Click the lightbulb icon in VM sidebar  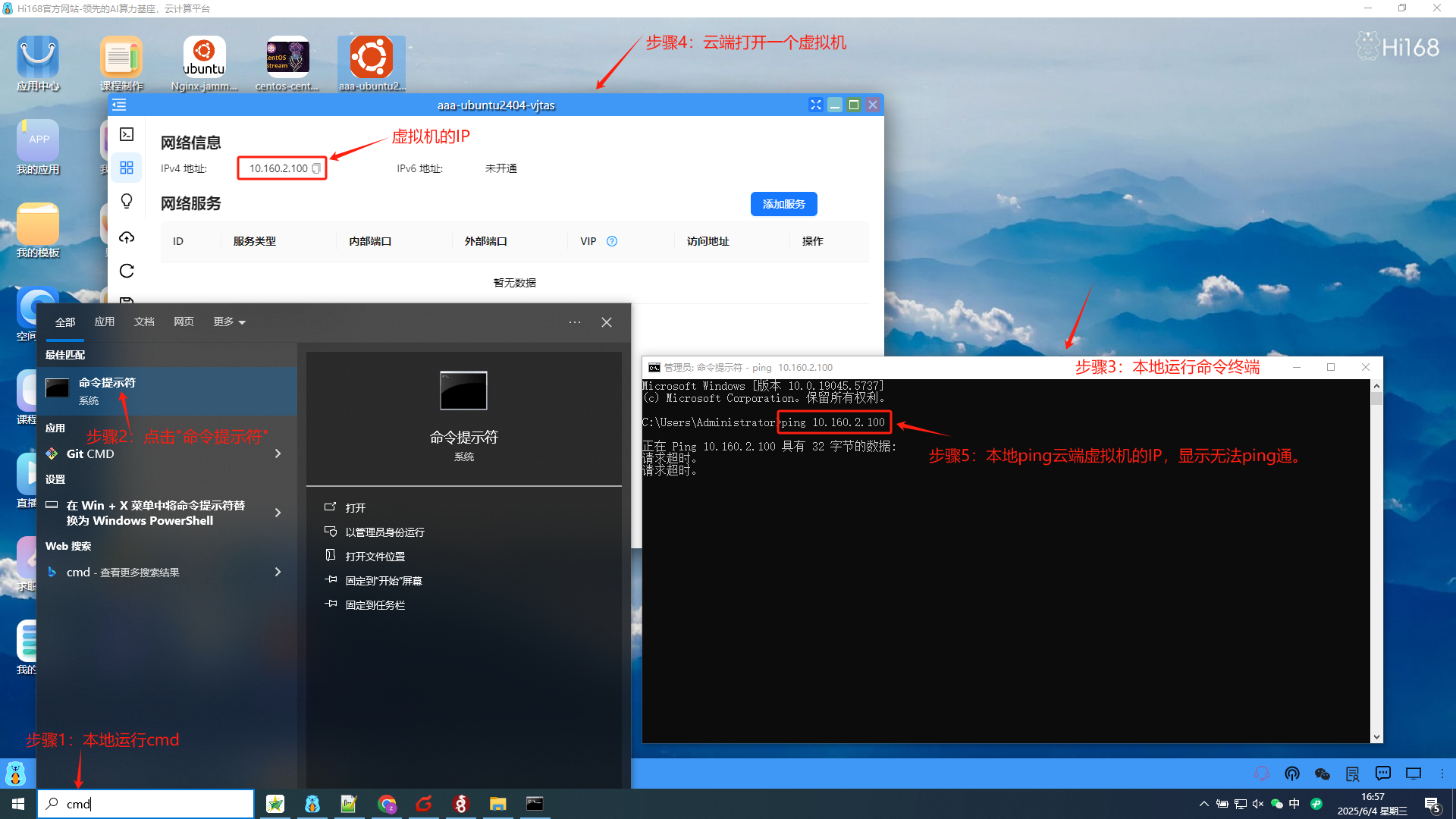pos(127,201)
